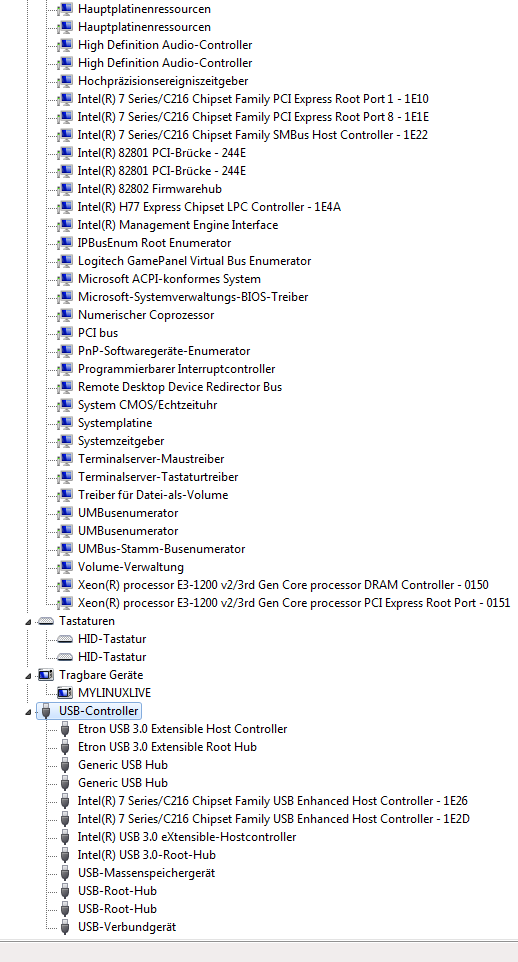Click the USB-Controller category icon

click(46, 711)
